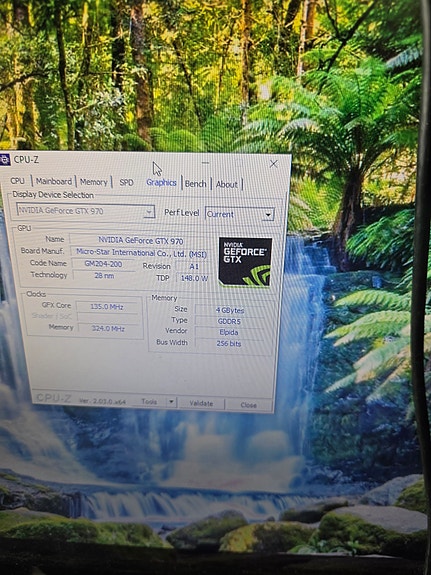Open the Perf Level Current dropdown

click(240, 214)
